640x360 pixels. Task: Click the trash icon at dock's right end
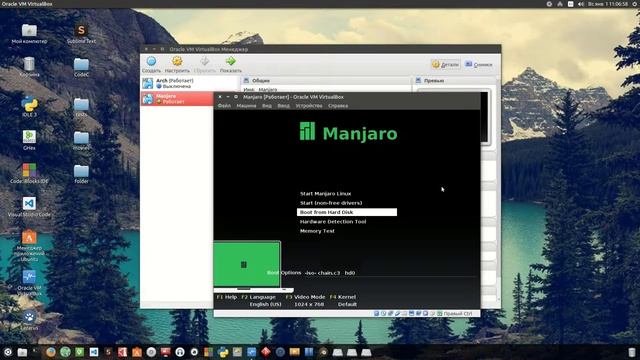point(631,352)
